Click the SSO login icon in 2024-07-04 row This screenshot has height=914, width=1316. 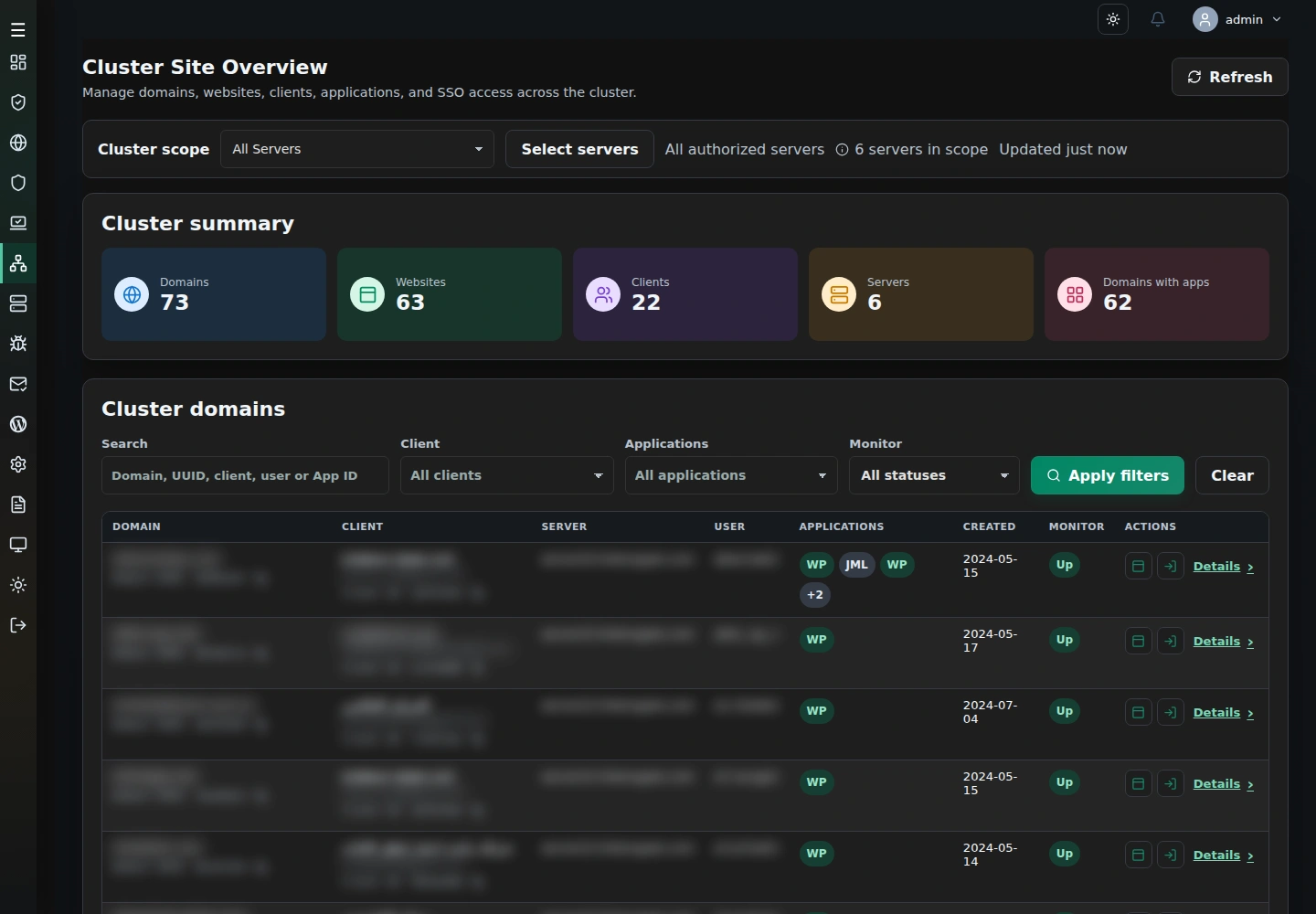1171,713
